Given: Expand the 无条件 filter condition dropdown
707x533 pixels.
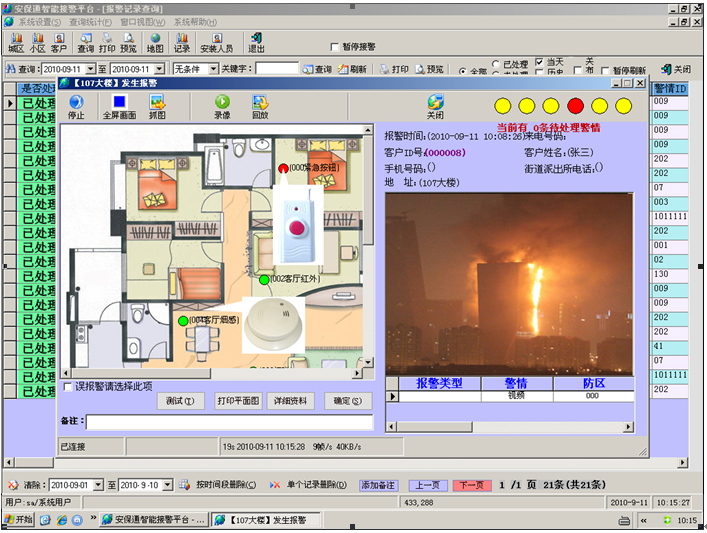Looking at the screenshot, I should click(x=212, y=69).
